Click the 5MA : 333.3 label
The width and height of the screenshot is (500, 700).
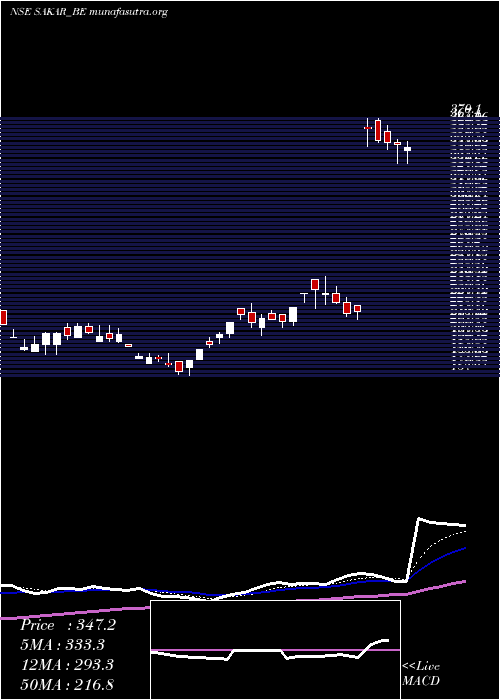click(62, 645)
